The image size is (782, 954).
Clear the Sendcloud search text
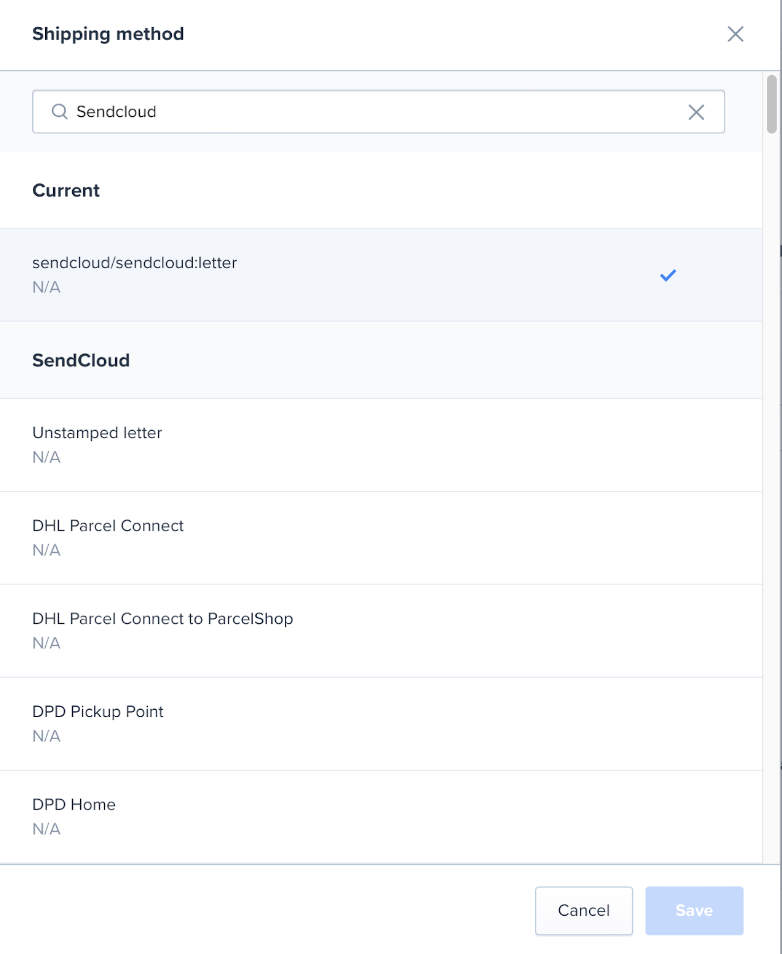[x=696, y=112]
